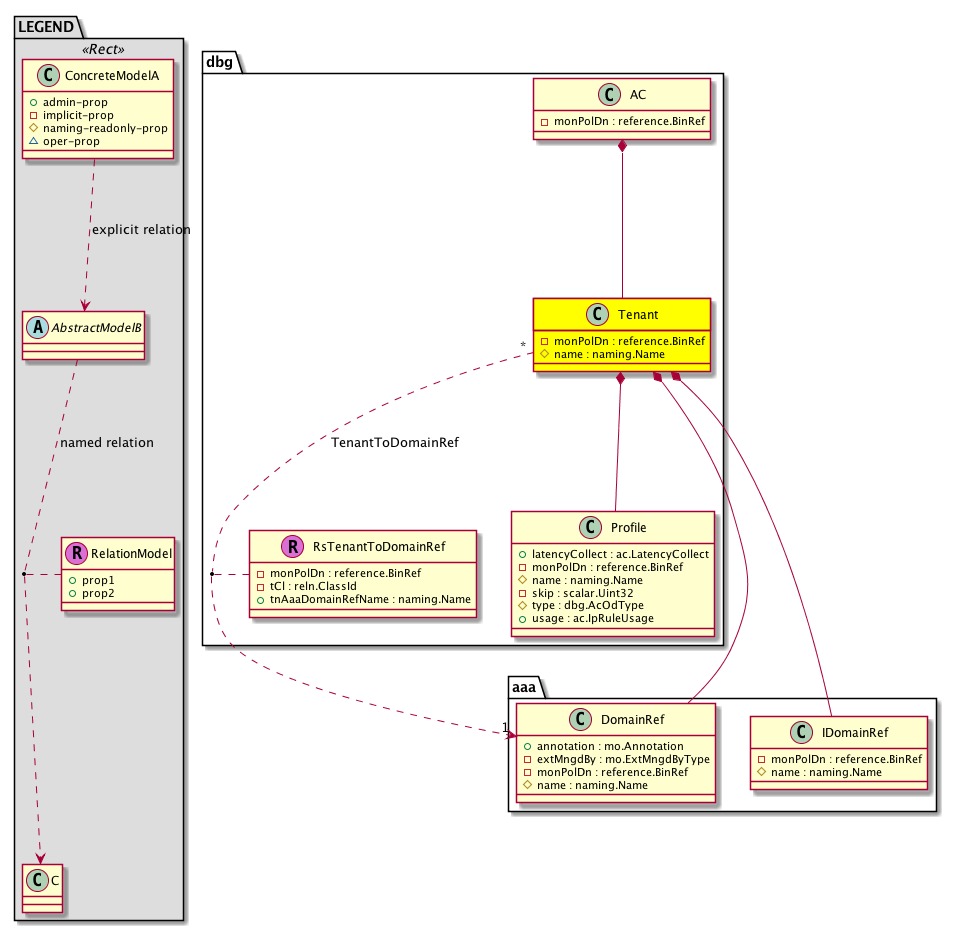Click the Profile class icon
Viewport: 957px width, 931px height.
(x=590, y=527)
